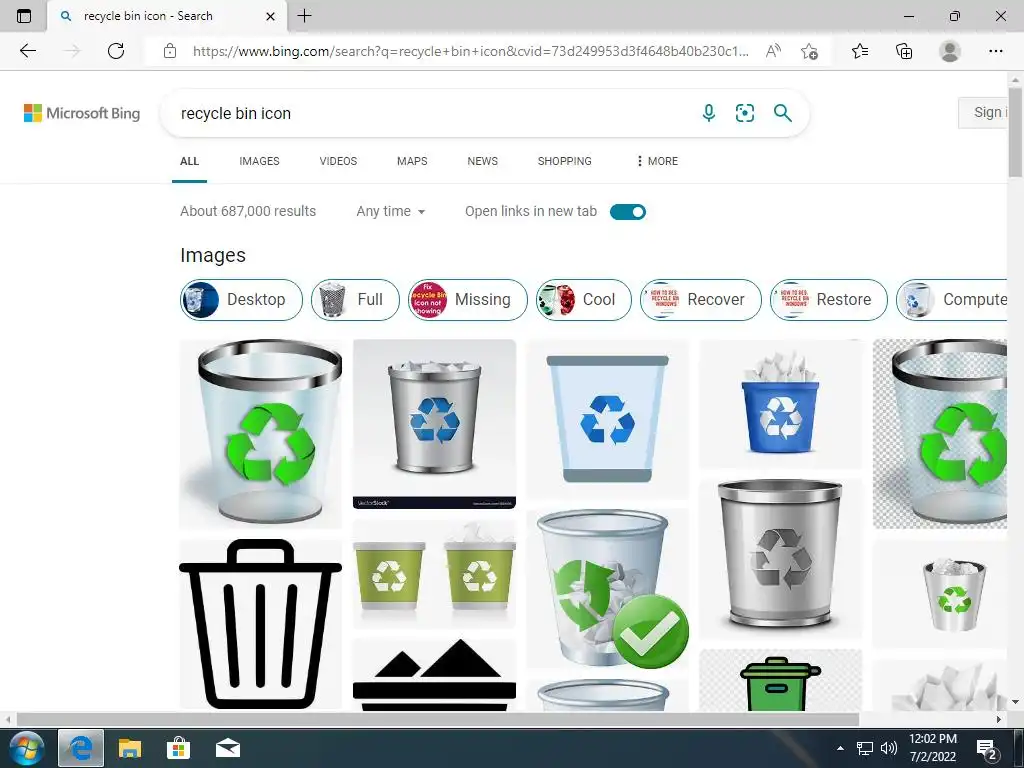Activate Read aloud icon in address bar

(x=773, y=51)
